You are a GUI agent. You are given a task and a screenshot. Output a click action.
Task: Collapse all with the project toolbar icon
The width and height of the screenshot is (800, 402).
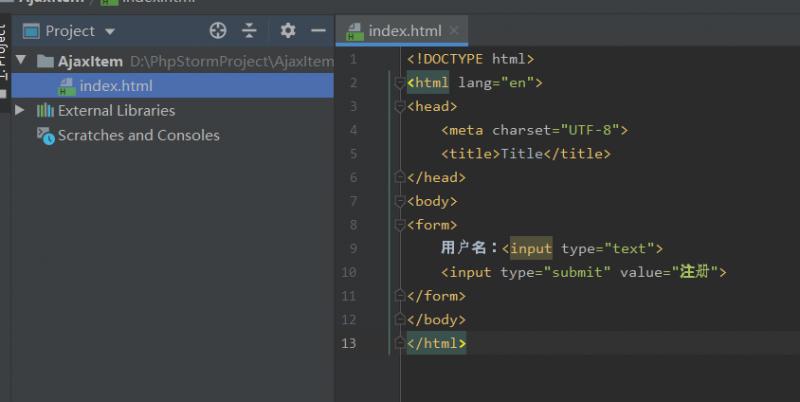click(x=249, y=31)
